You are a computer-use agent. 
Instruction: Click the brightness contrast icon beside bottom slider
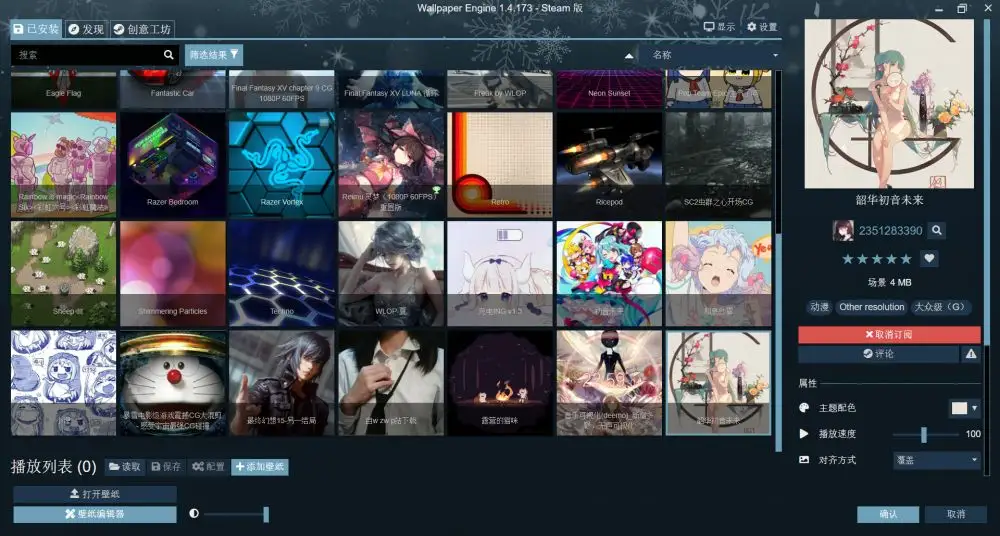195,513
